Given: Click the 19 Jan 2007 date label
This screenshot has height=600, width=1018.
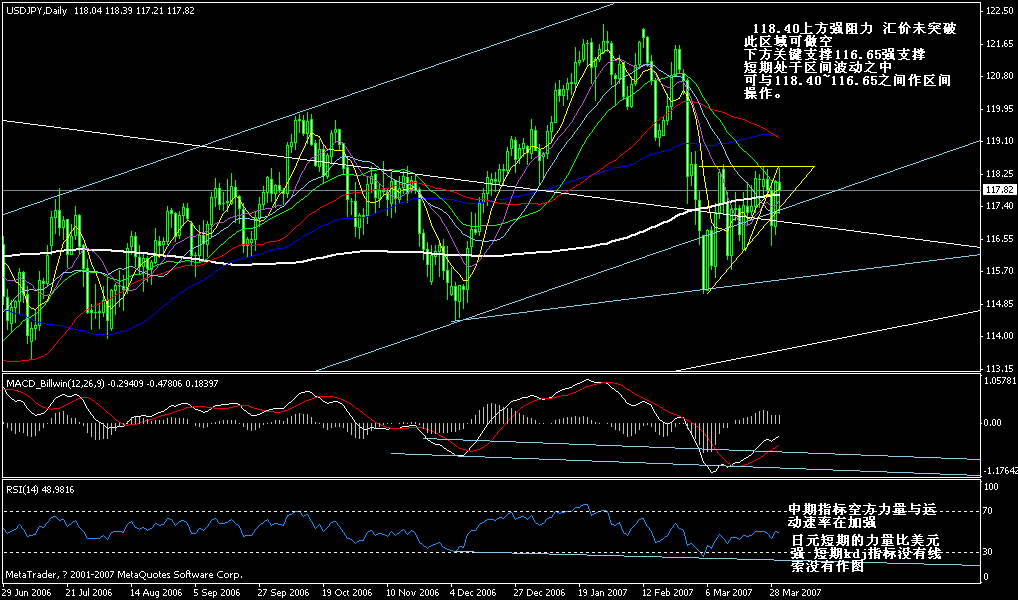Looking at the screenshot, I should click(x=602, y=593).
